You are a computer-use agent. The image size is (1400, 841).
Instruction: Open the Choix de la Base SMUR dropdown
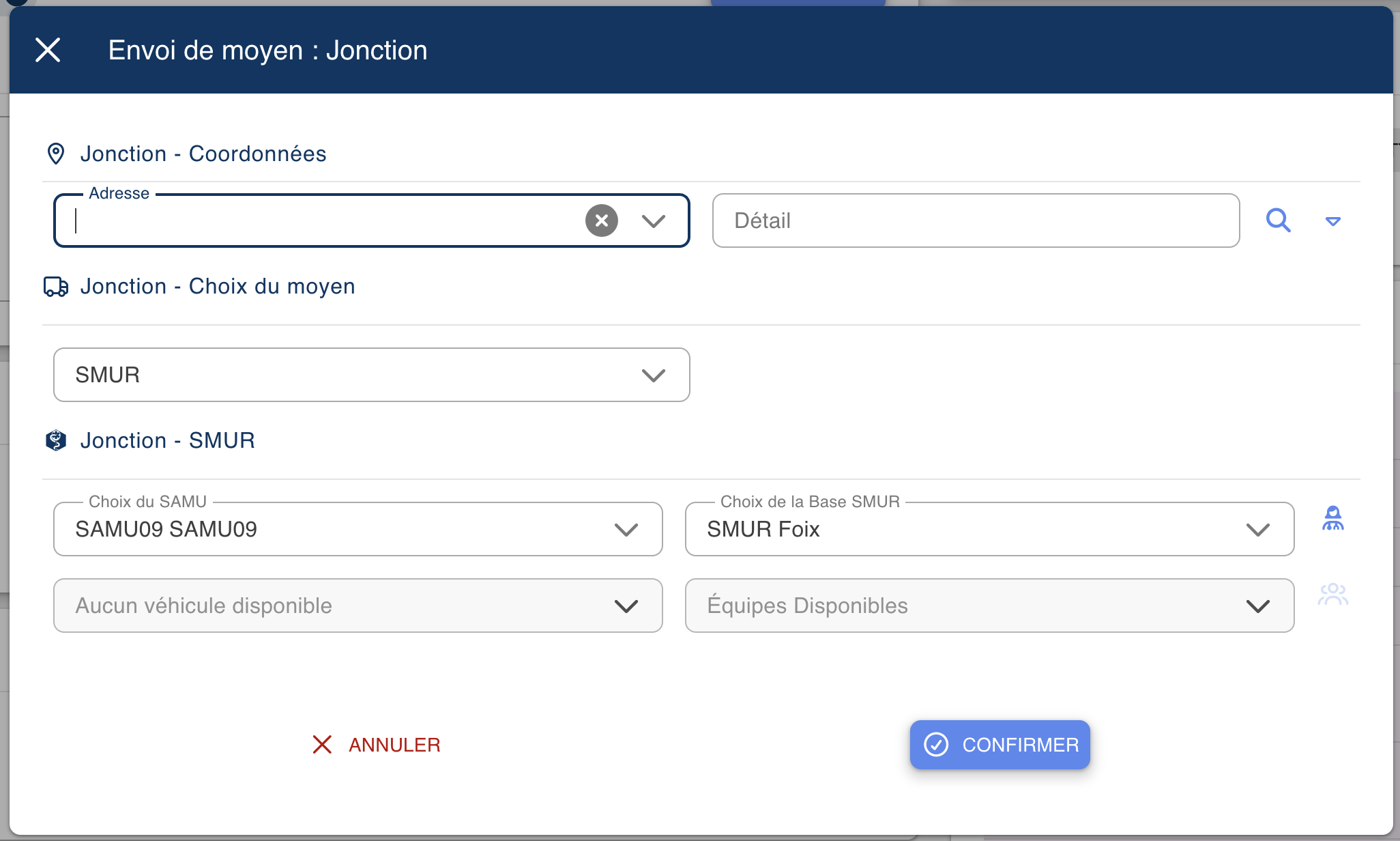pyautogui.click(x=1257, y=529)
